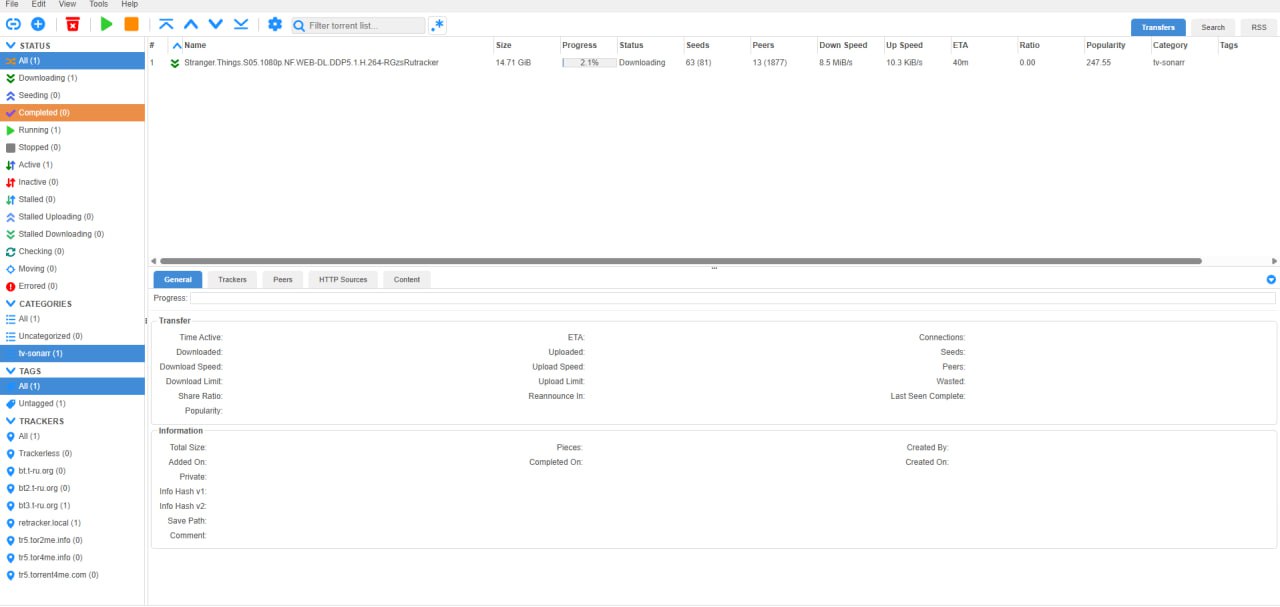Click the add torrent link icon
Screen dimensions: 1280x607
tap(14, 24)
